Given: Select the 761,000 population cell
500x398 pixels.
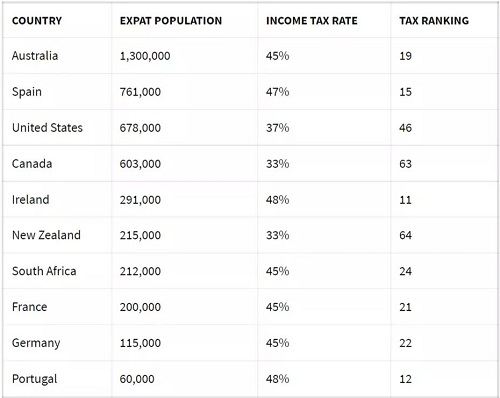Looking at the screenshot, I should pos(140,92).
